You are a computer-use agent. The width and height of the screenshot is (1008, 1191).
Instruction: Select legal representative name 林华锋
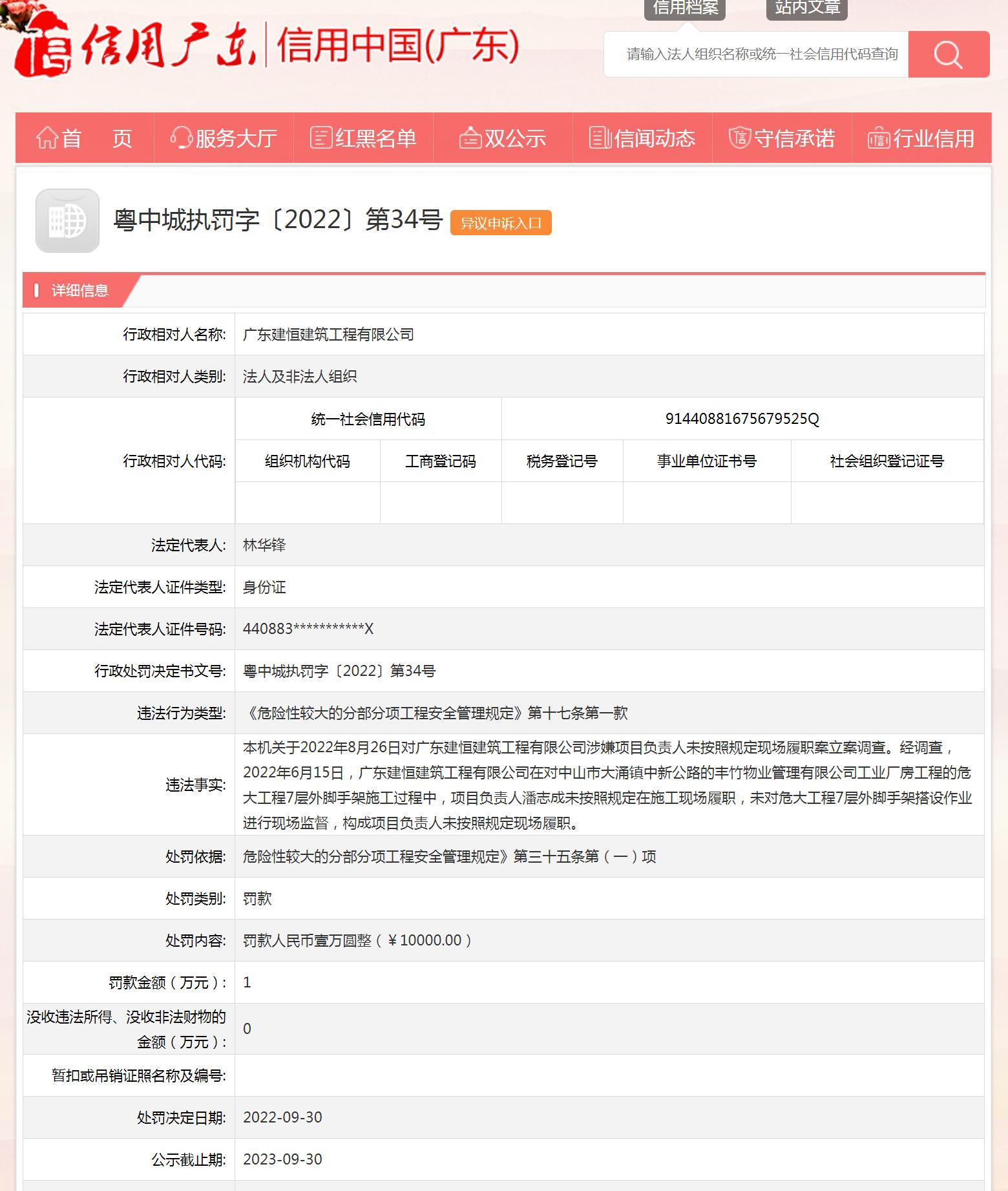pos(264,545)
